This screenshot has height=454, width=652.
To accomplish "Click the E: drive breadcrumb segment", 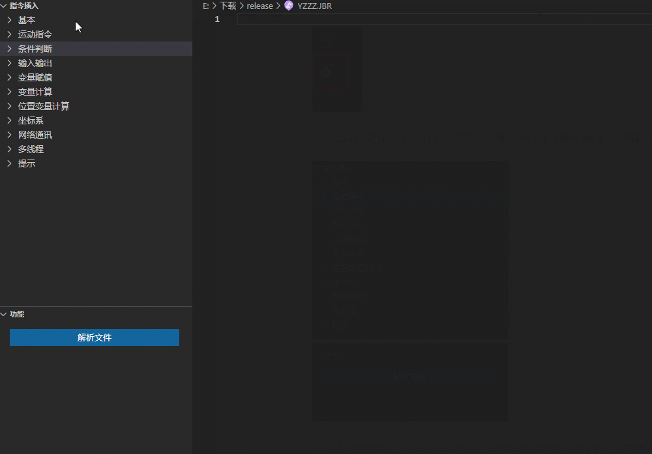I will coord(205,6).
